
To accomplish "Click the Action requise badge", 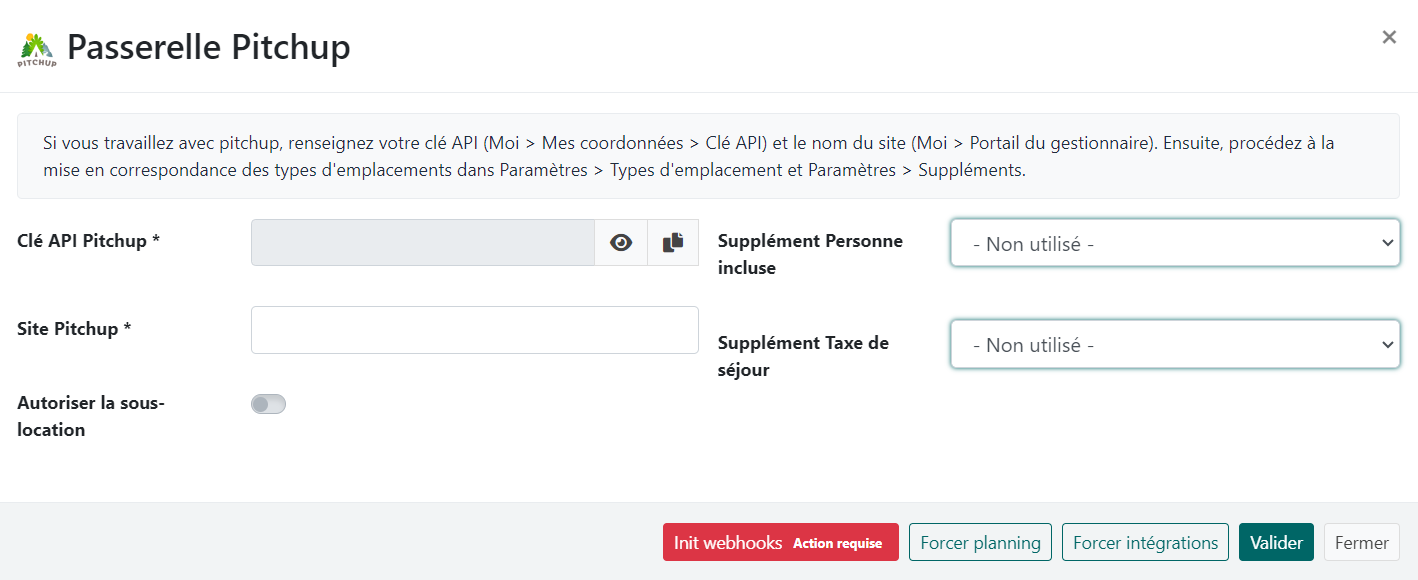I will pos(837,543).
